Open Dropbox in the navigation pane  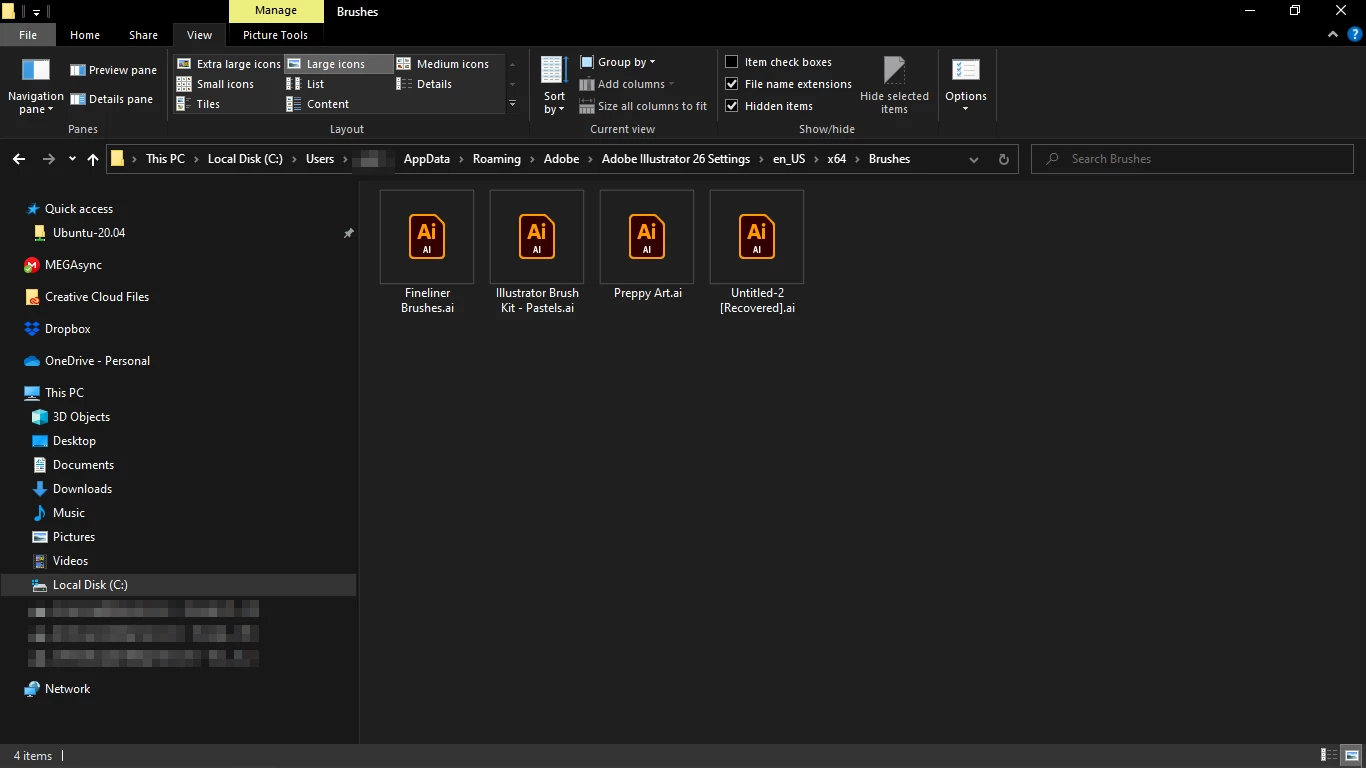click(x=67, y=329)
